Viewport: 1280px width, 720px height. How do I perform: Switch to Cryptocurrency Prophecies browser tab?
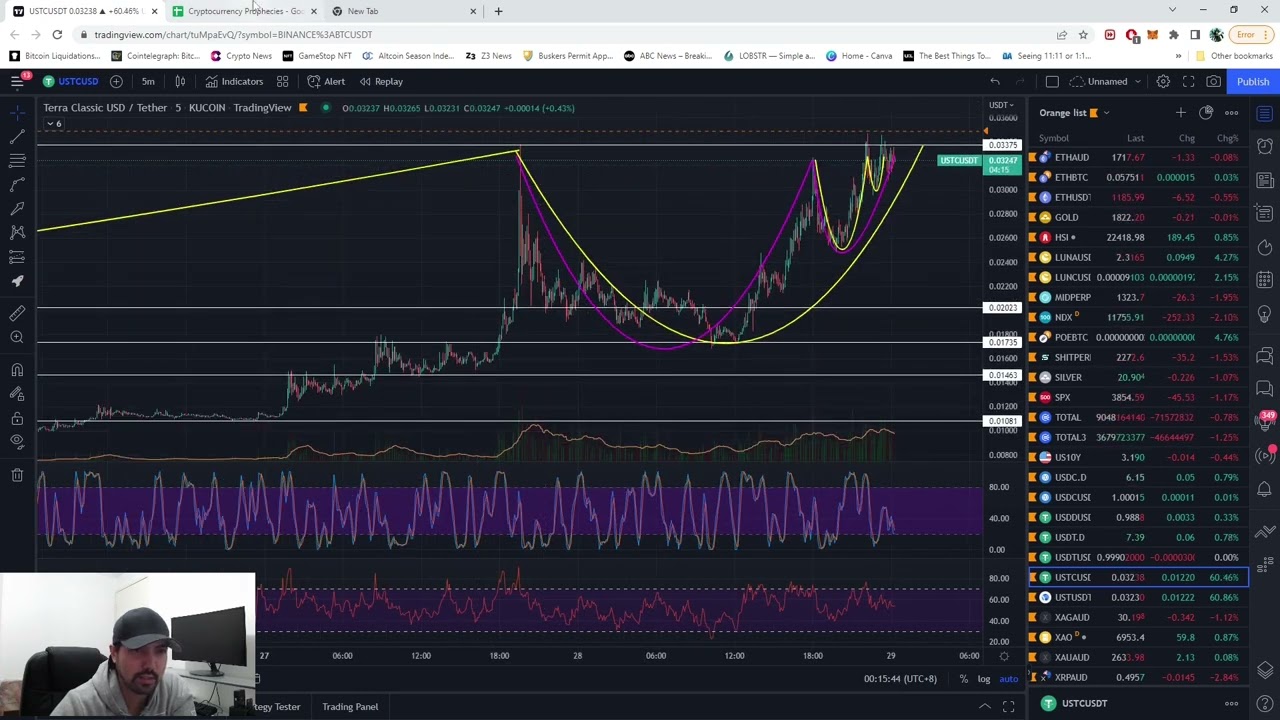(x=245, y=11)
